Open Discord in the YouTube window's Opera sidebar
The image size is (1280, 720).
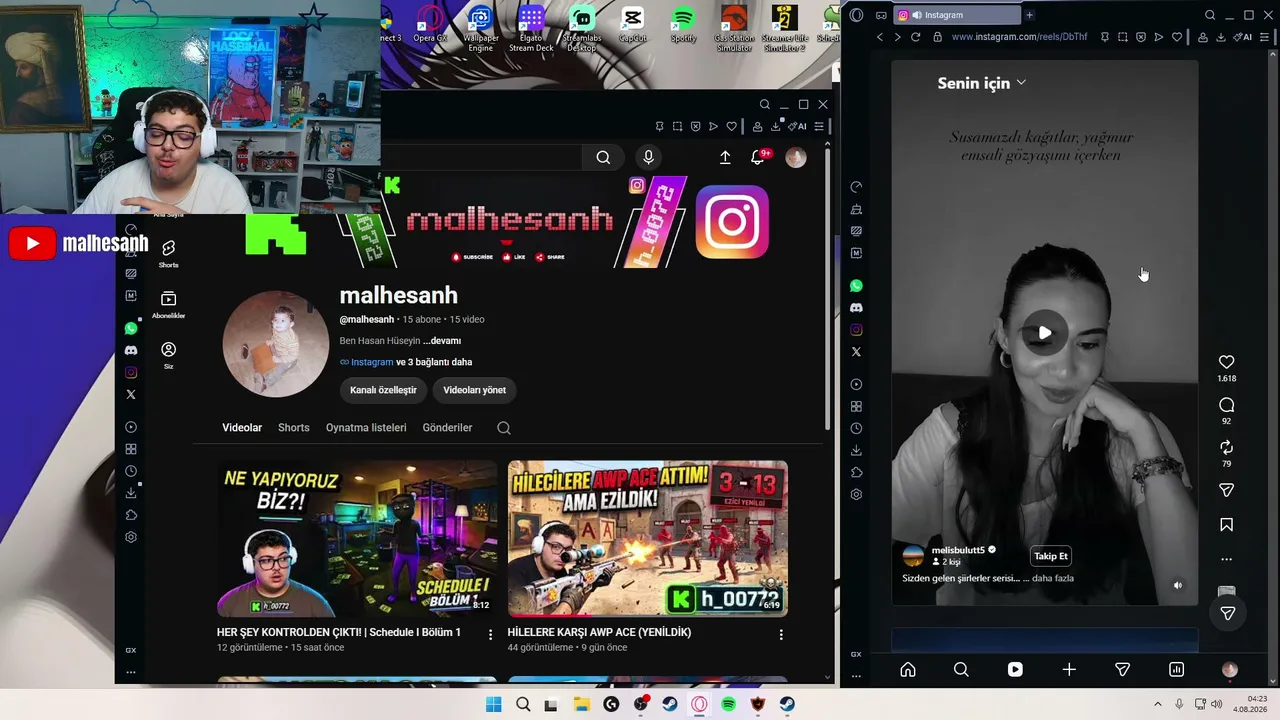click(131, 350)
